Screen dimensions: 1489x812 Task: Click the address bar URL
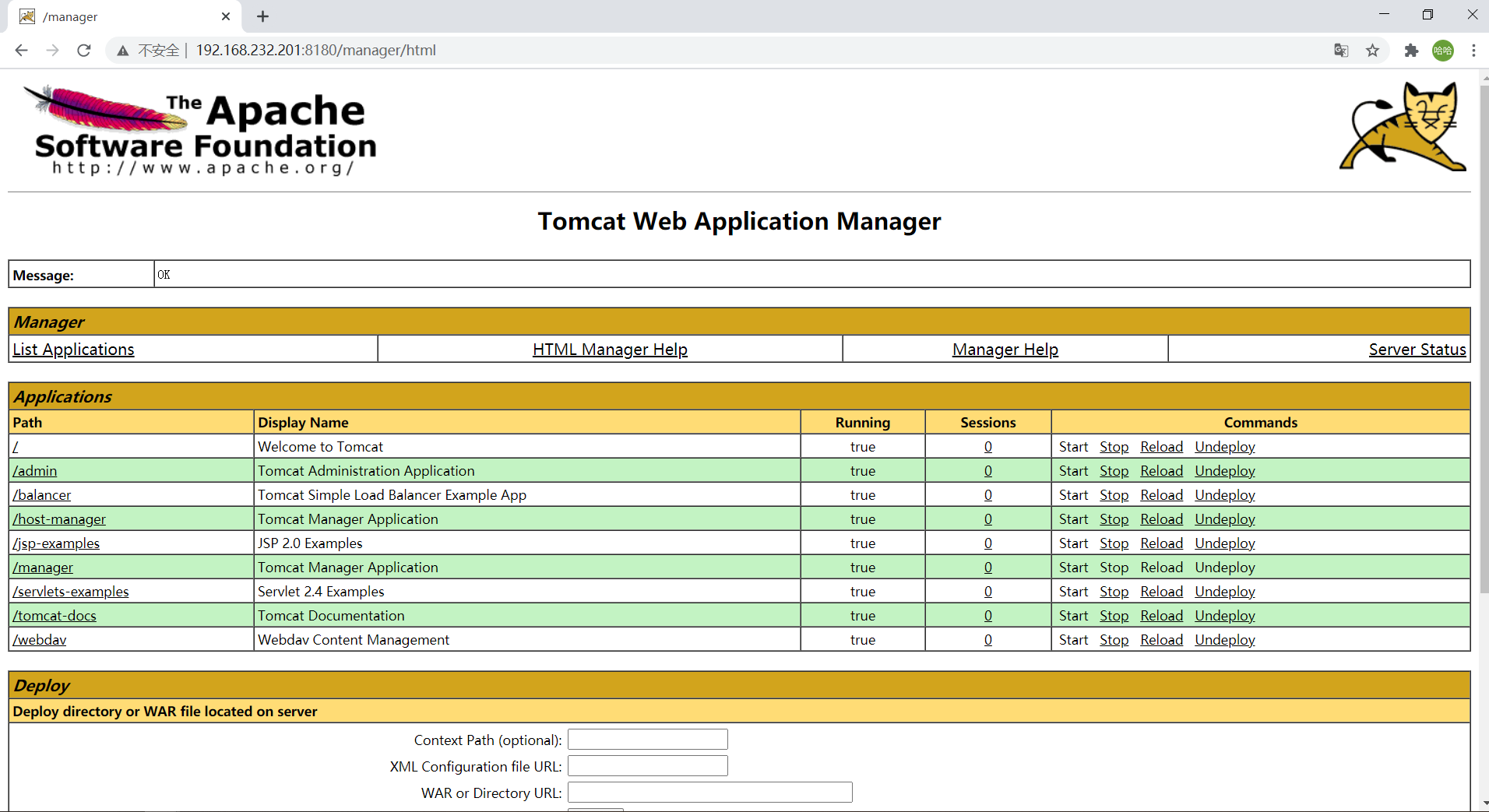(x=315, y=51)
